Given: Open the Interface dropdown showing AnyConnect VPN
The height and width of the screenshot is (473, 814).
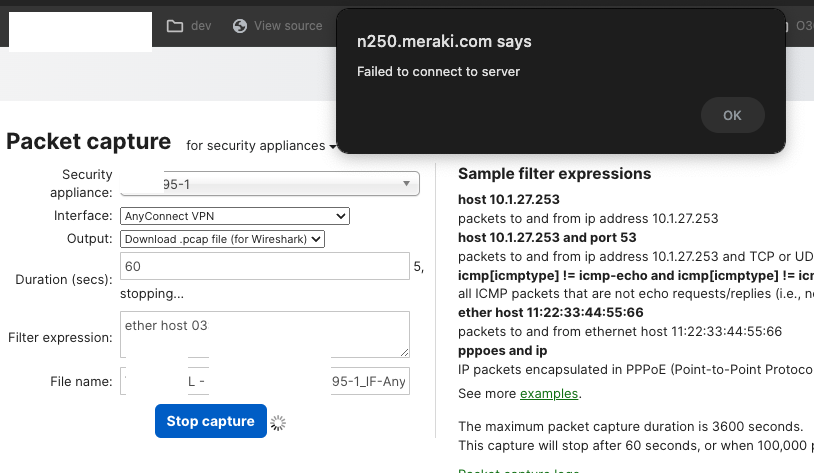Looking at the screenshot, I should [234, 216].
